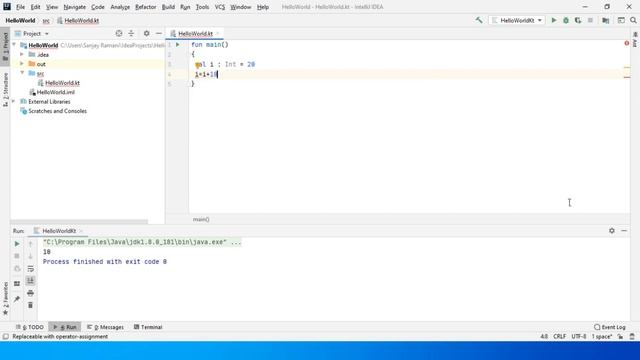Open the HelloWorldKt run configuration dropdown

click(517, 20)
